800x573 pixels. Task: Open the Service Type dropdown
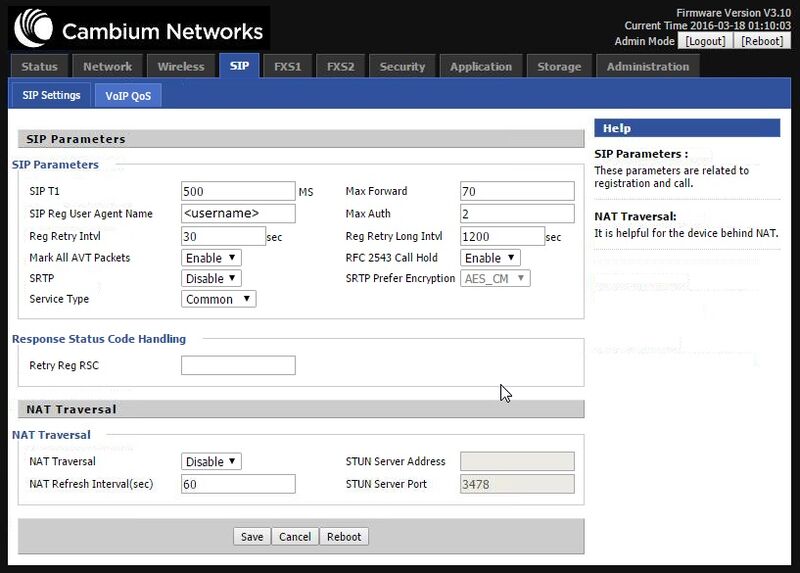tap(219, 299)
